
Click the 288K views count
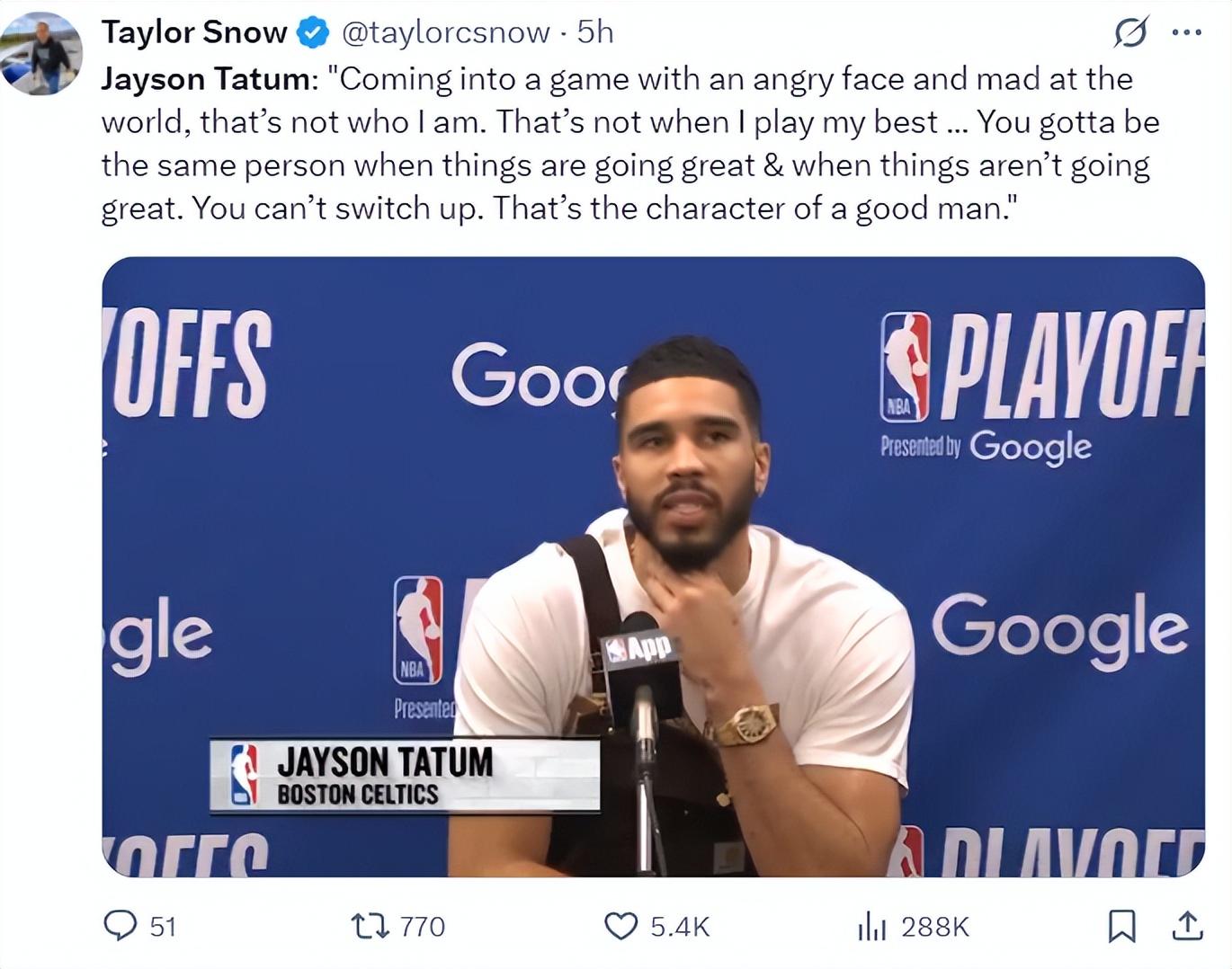[x=934, y=926]
